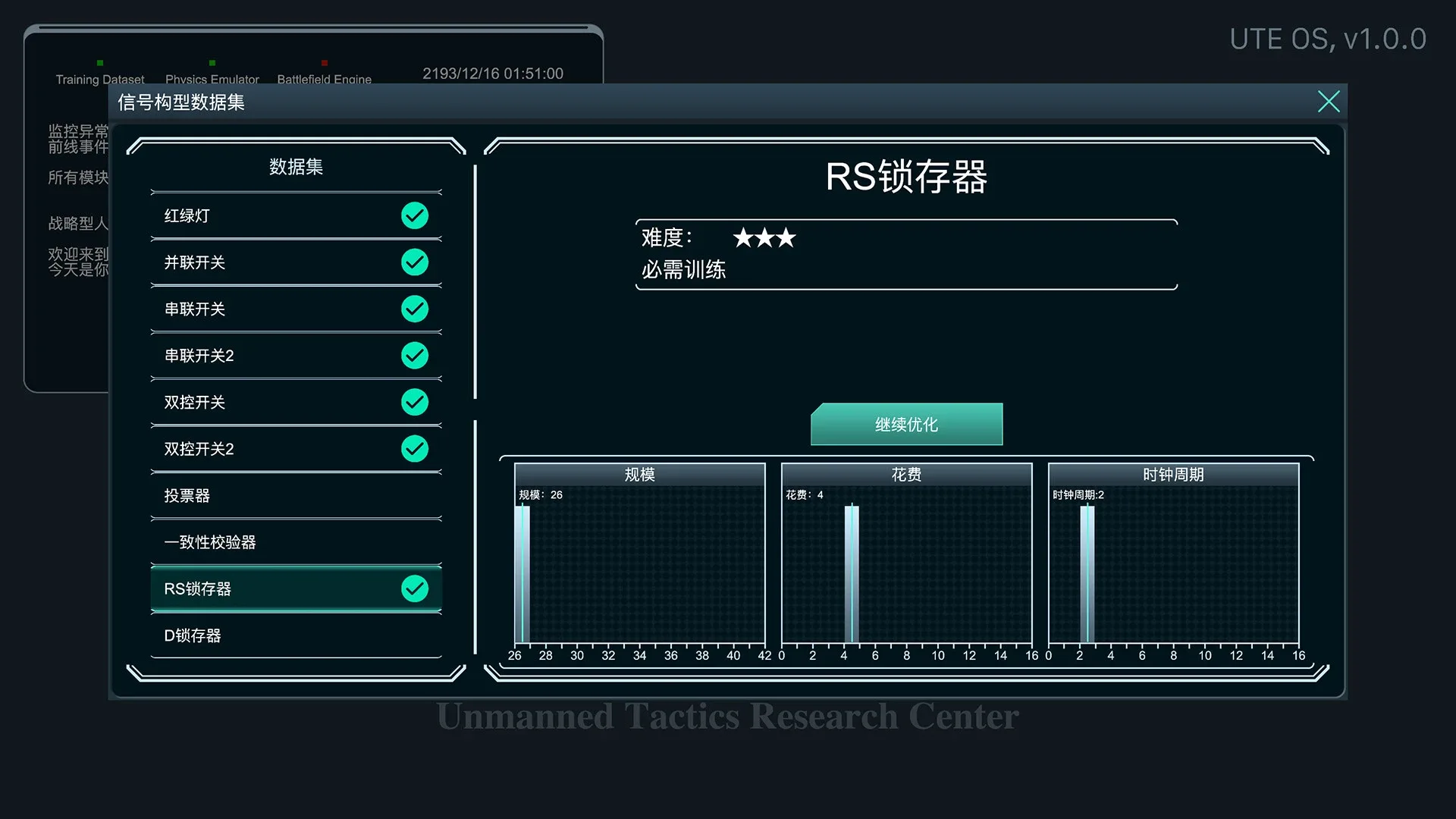Click checkmark on selected RS锁存器 row
Viewport: 1456px width, 819px height.
[x=414, y=588]
